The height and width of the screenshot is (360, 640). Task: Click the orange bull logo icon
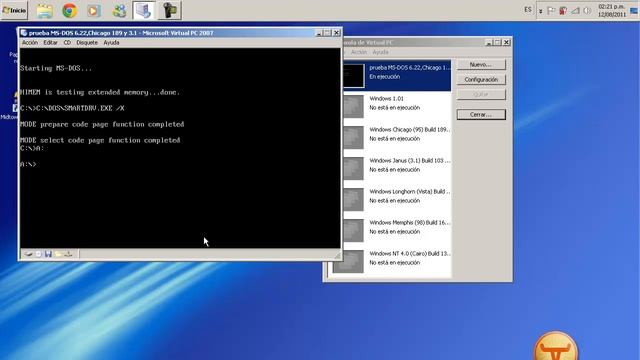[556, 347]
